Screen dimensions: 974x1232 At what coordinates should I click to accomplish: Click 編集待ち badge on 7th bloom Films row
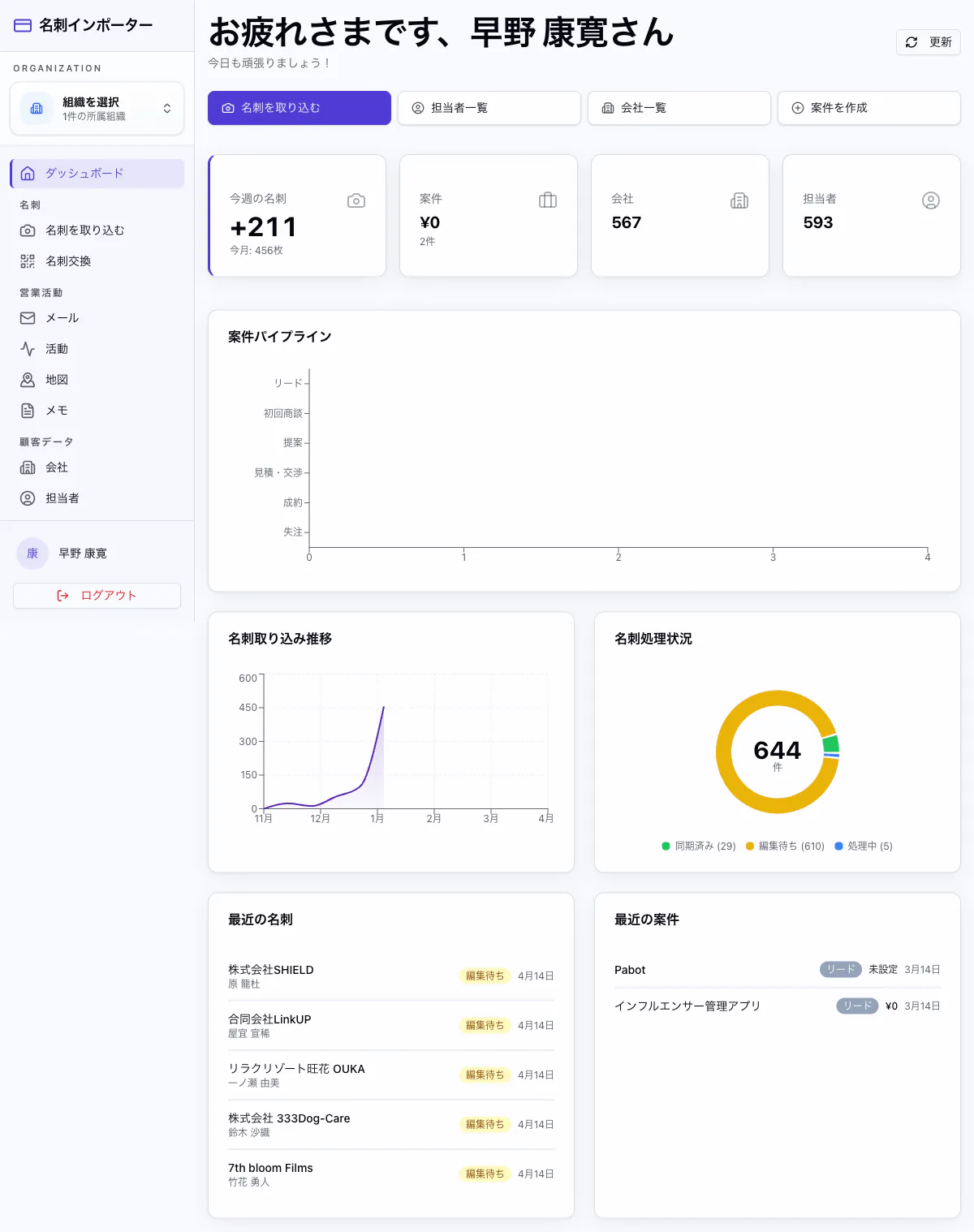[485, 1174]
